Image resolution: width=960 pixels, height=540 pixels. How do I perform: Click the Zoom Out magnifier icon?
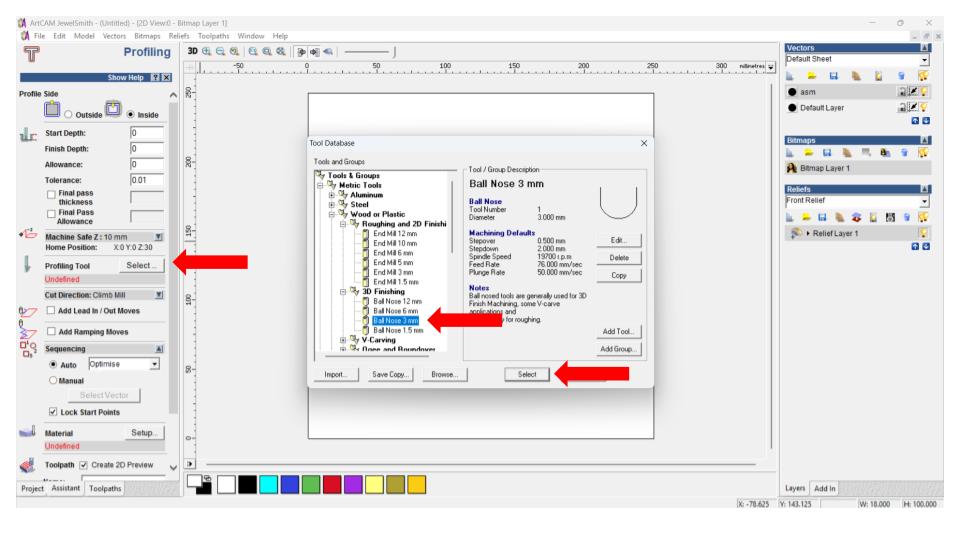pyautogui.click(x=220, y=51)
